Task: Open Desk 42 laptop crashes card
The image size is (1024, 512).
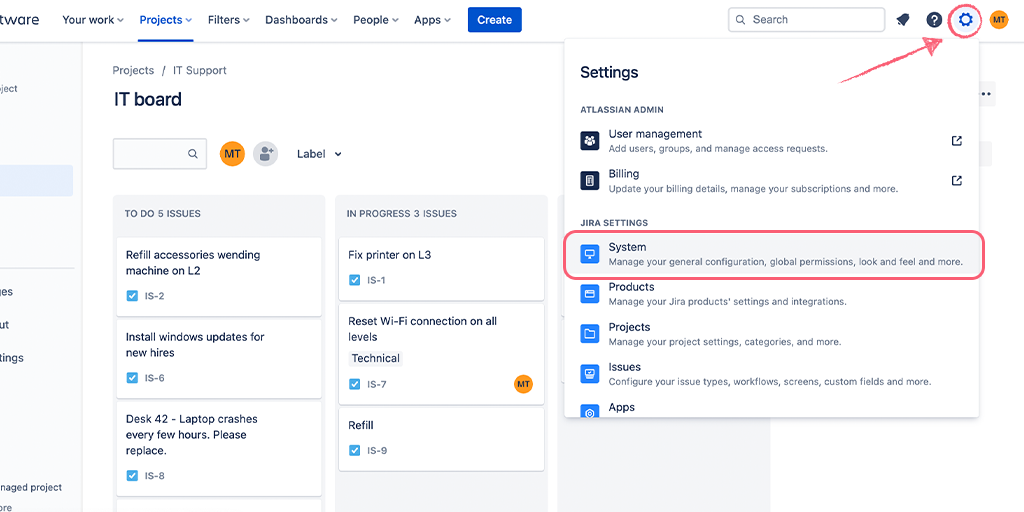Action: tap(219, 449)
